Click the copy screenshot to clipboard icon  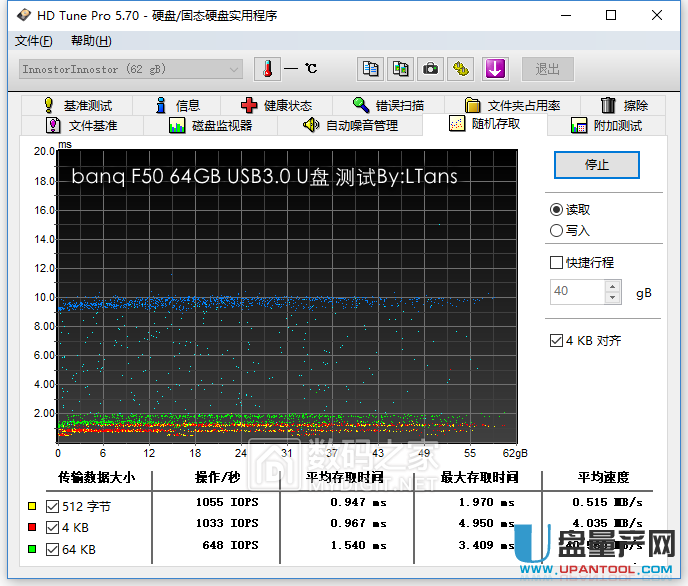(x=401, y=69)
